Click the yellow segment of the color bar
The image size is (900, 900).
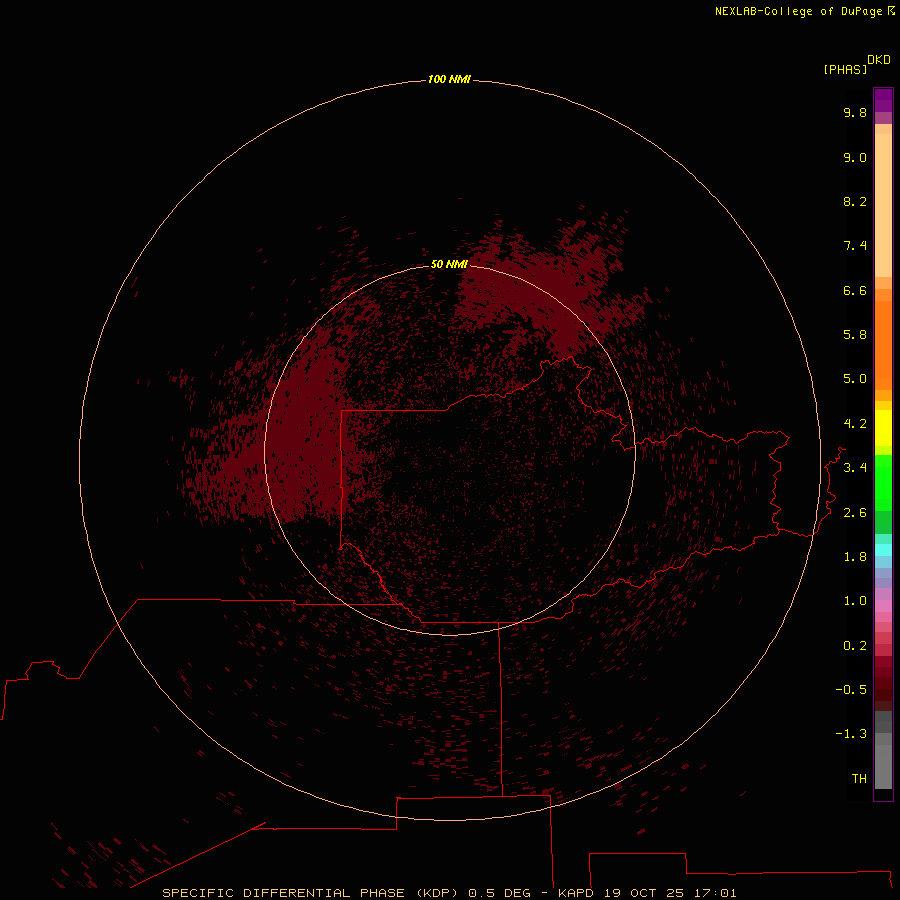[x=883, y=428]
